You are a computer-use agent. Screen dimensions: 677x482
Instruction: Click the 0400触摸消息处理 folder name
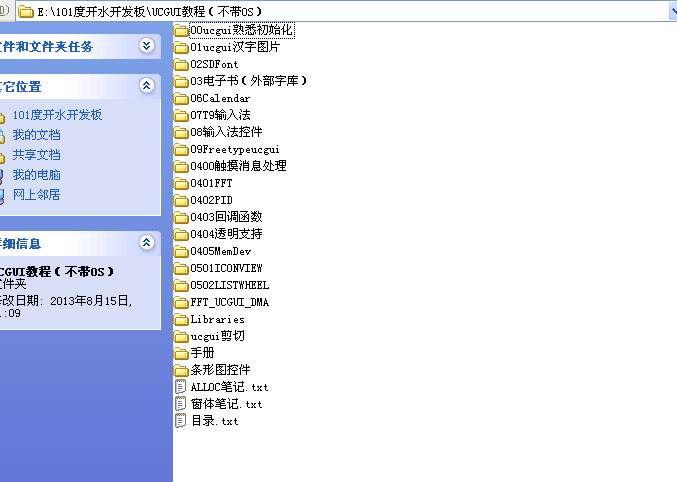tap(238, 166)
